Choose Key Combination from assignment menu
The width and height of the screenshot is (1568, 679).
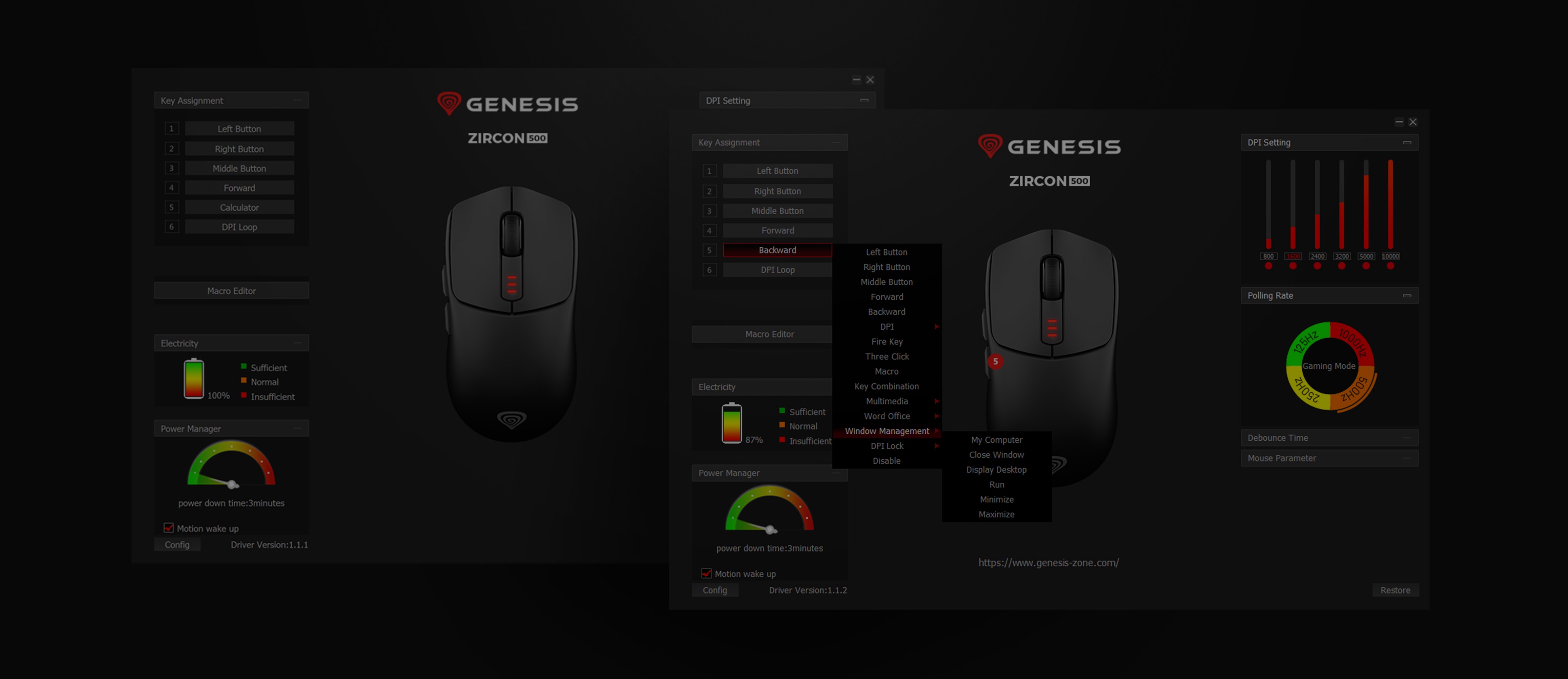[887, 386]
